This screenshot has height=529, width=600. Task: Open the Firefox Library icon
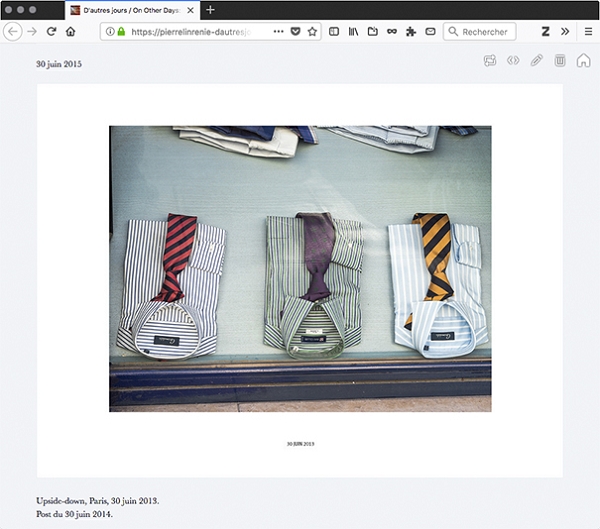pos(353,32)
